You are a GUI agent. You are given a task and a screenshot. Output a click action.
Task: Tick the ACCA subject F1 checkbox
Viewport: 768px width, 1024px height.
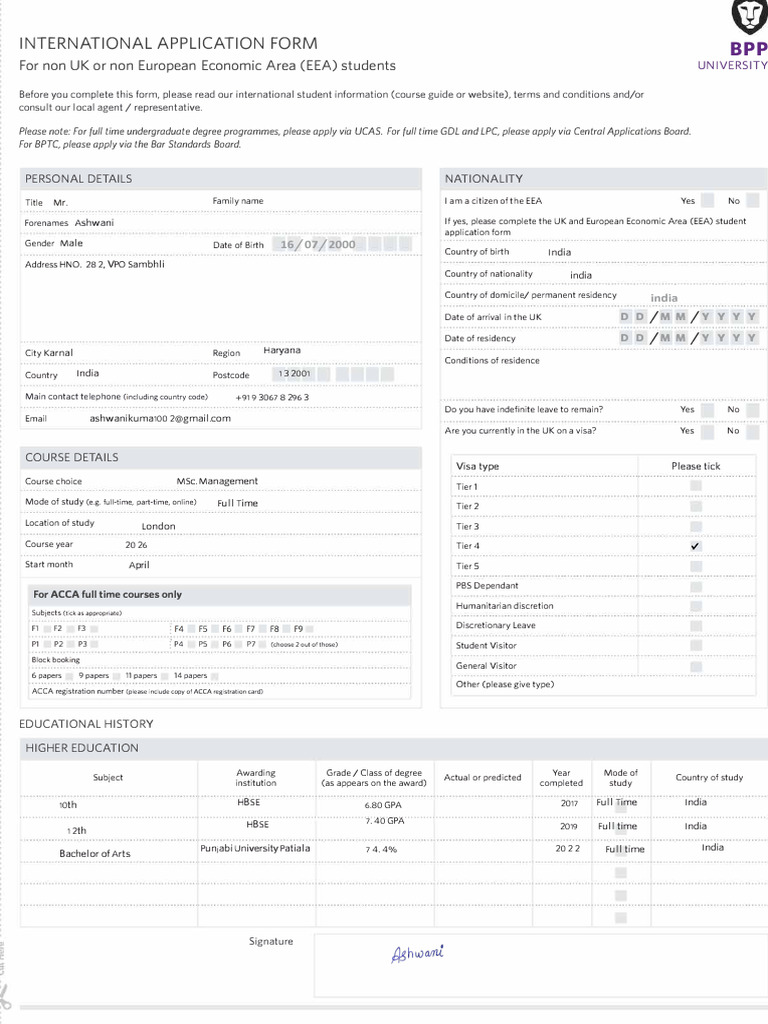click(47, 629)
